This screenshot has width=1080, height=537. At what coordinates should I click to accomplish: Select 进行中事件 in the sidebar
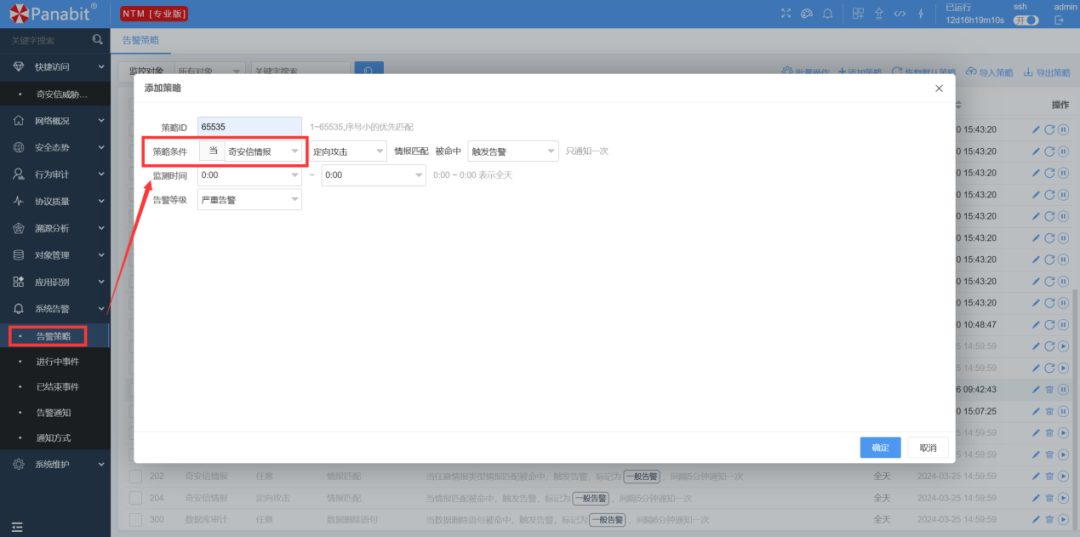(x=57, y=361)
